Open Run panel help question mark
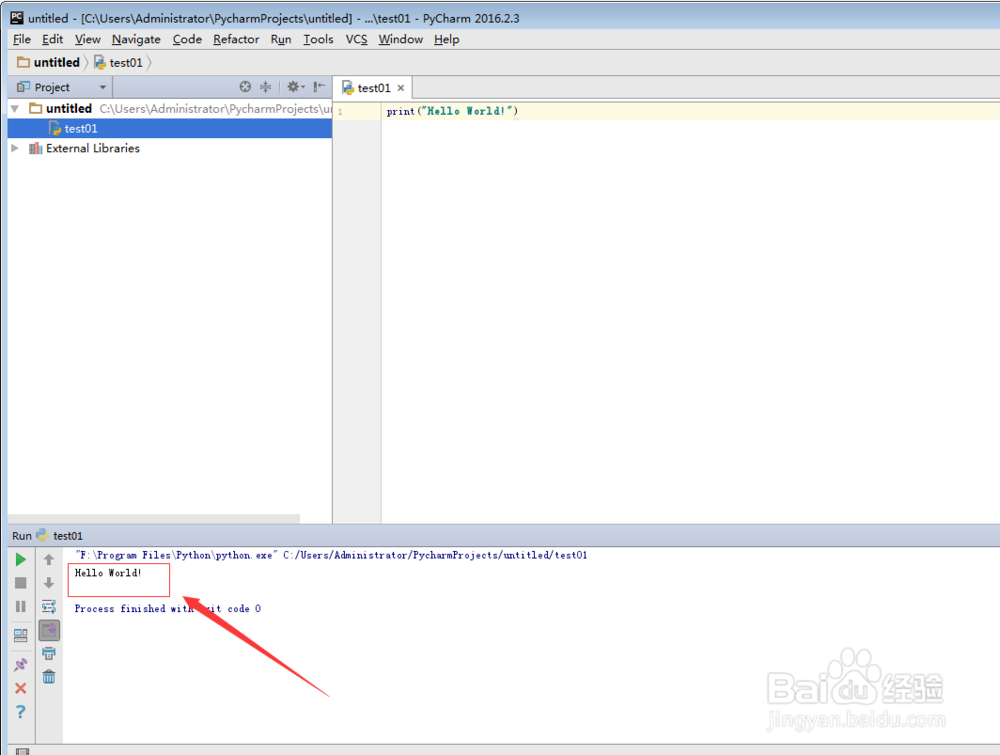The width and height of the screenshot is (1000, 755). click(20, 712)
